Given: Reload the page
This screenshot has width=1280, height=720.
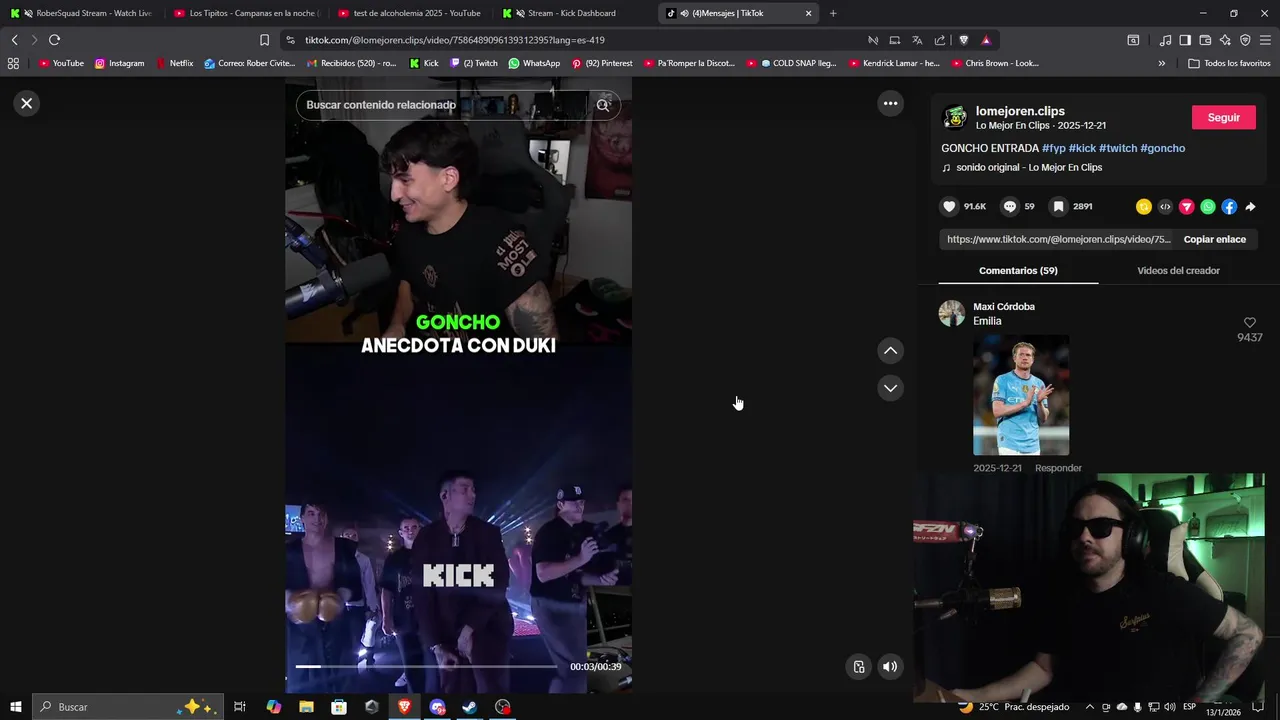Looking at the screenshot, I should 54,40.
